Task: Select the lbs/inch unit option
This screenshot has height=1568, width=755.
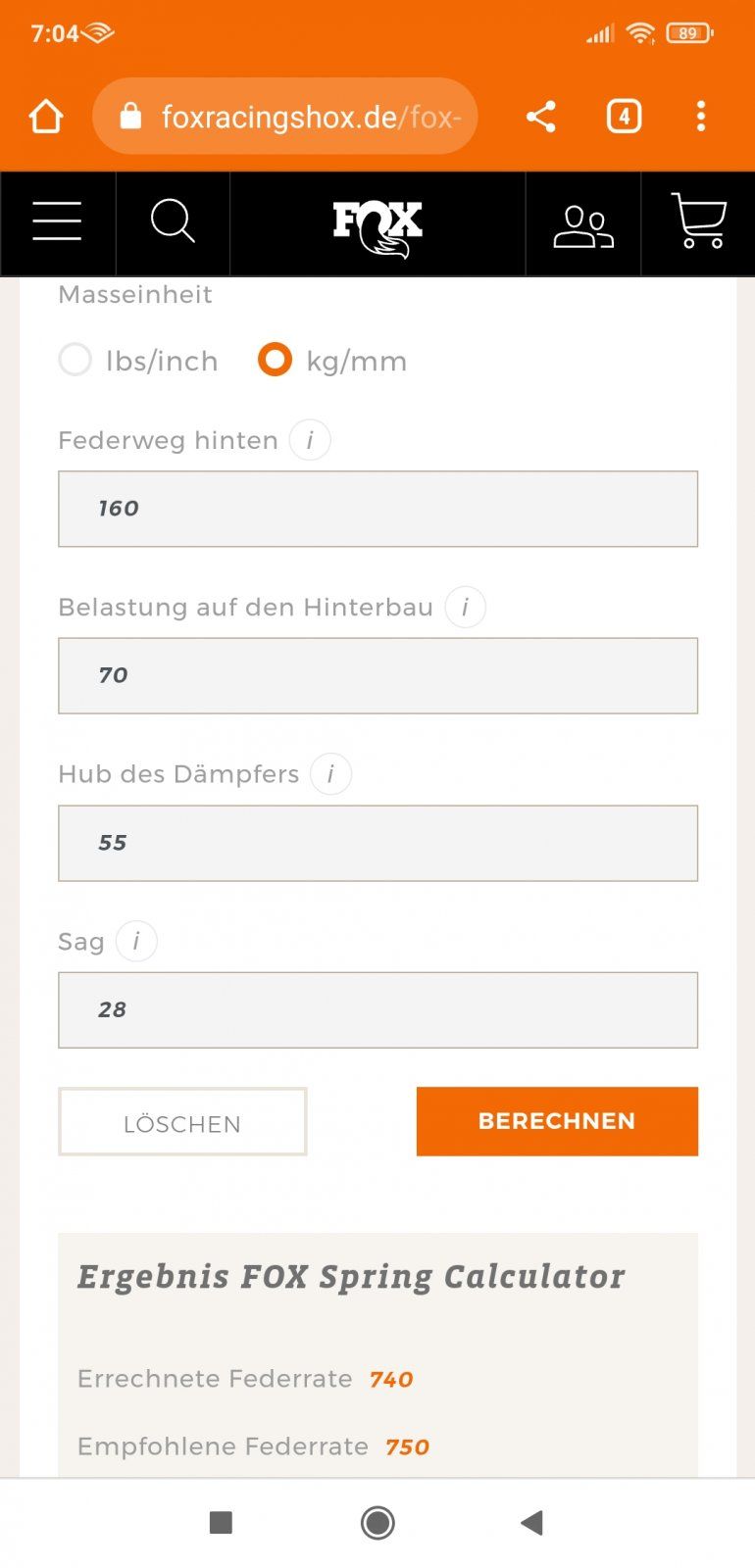Action: click(75, 361)
